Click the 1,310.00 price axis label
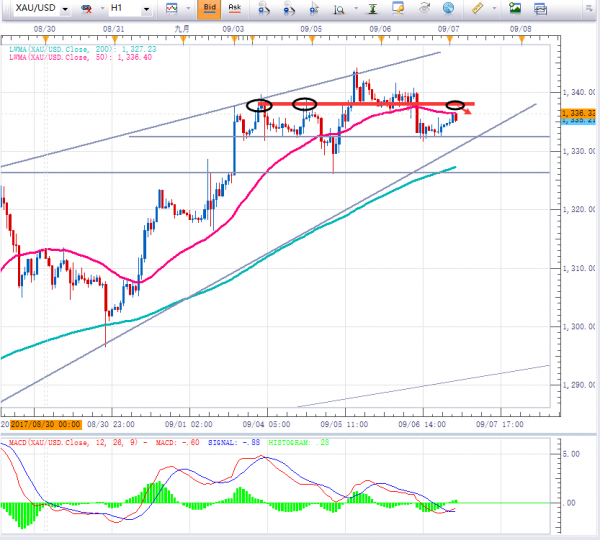 click(x=579, y=268)
